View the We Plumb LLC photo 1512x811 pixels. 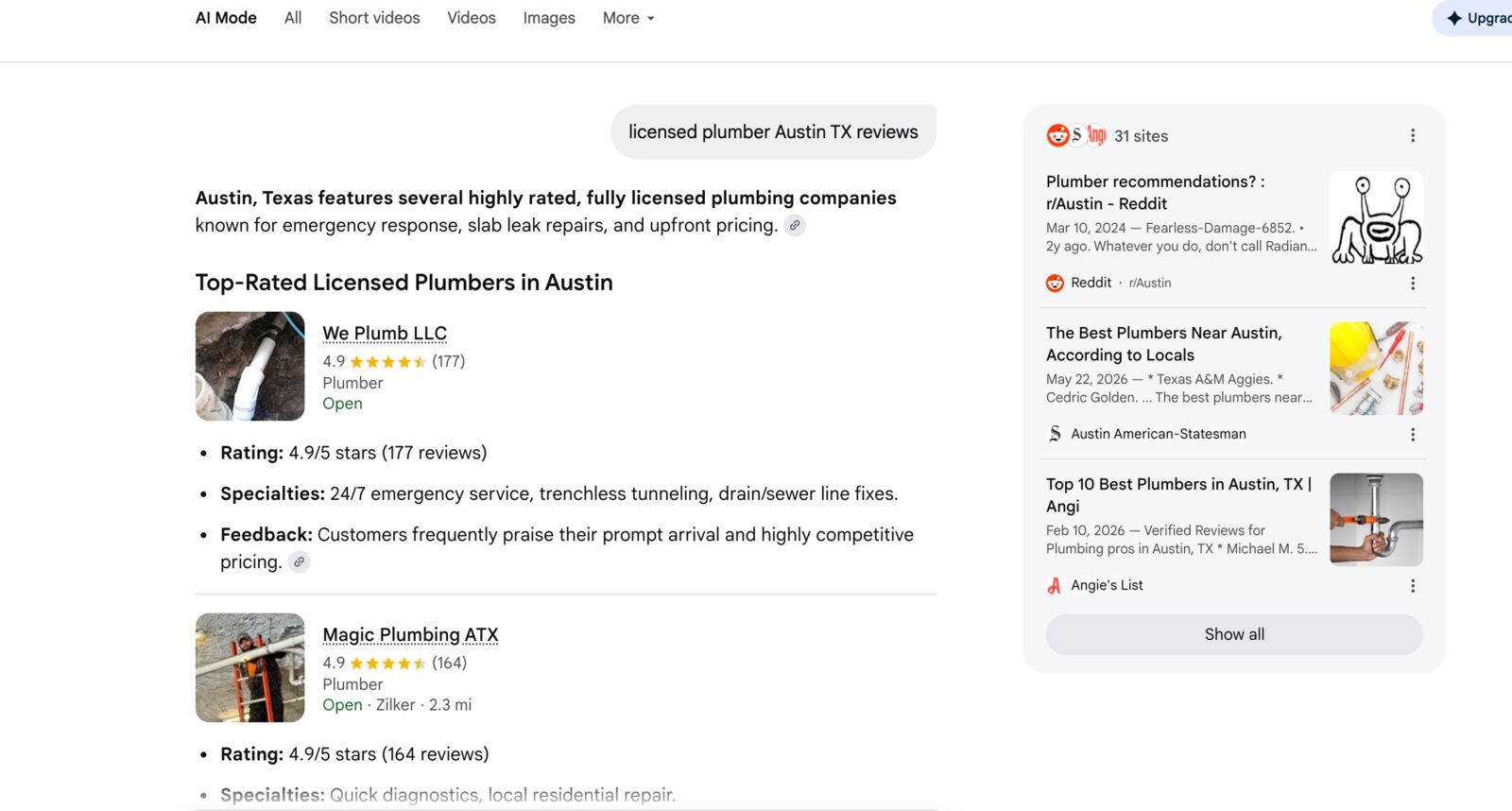(x=249, y=366)
